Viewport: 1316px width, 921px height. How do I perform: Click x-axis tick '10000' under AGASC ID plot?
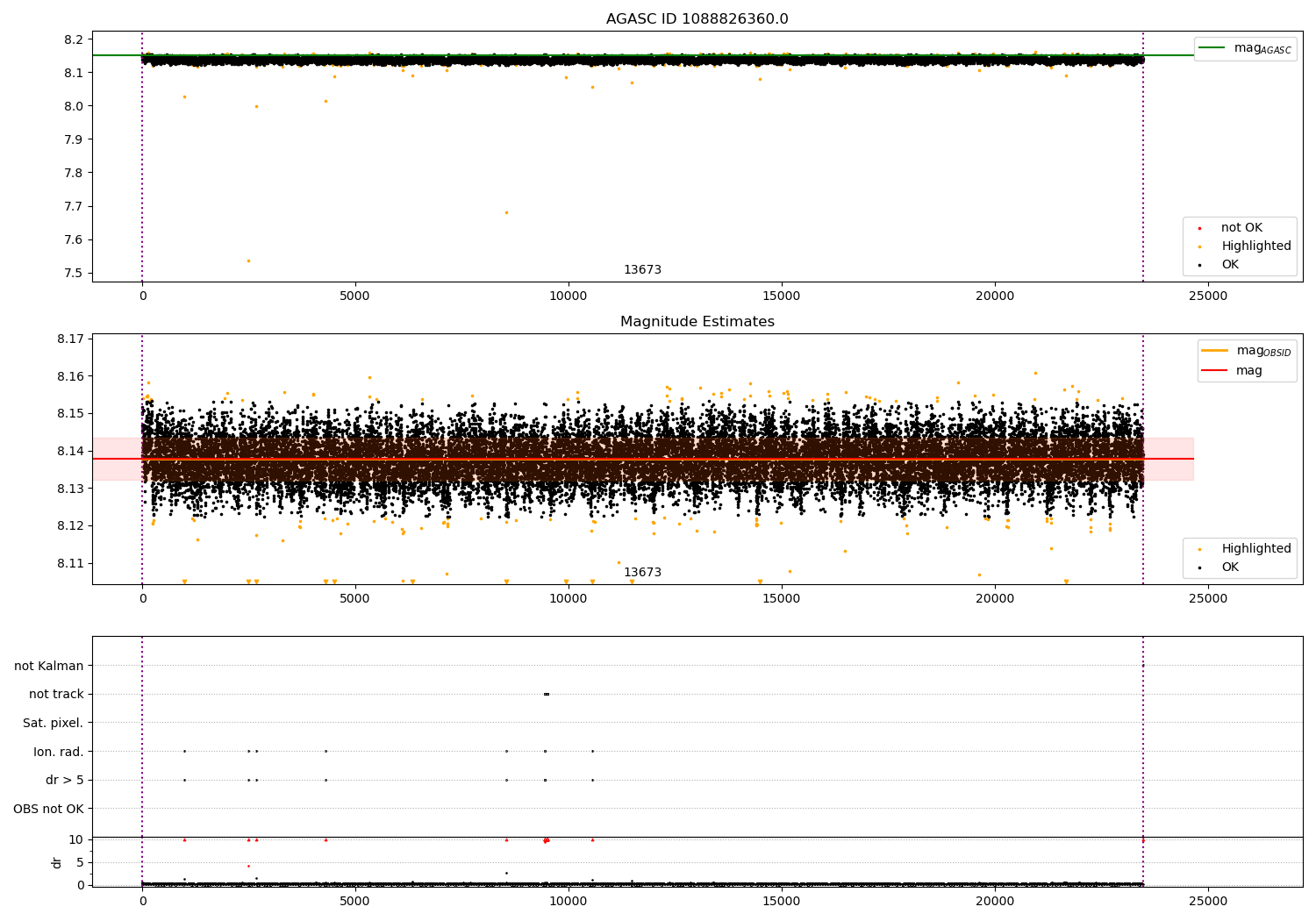click(x=569, y=296)
